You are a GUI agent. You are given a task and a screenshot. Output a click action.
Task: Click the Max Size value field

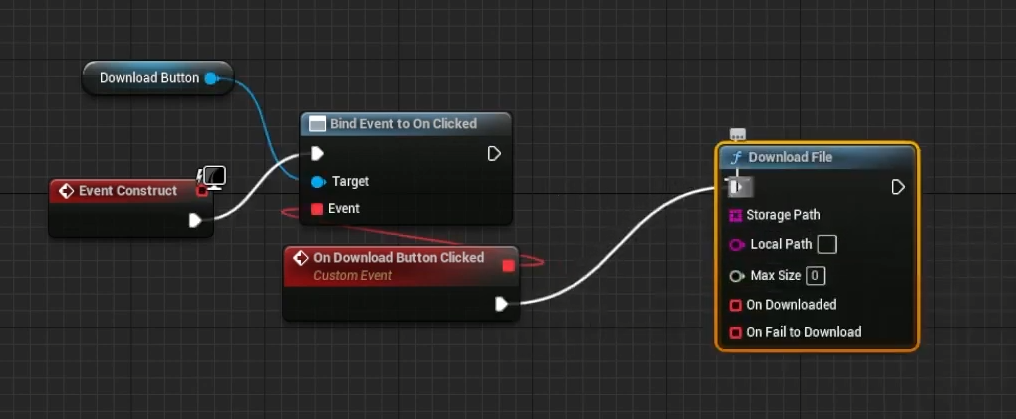coord(815,277)
